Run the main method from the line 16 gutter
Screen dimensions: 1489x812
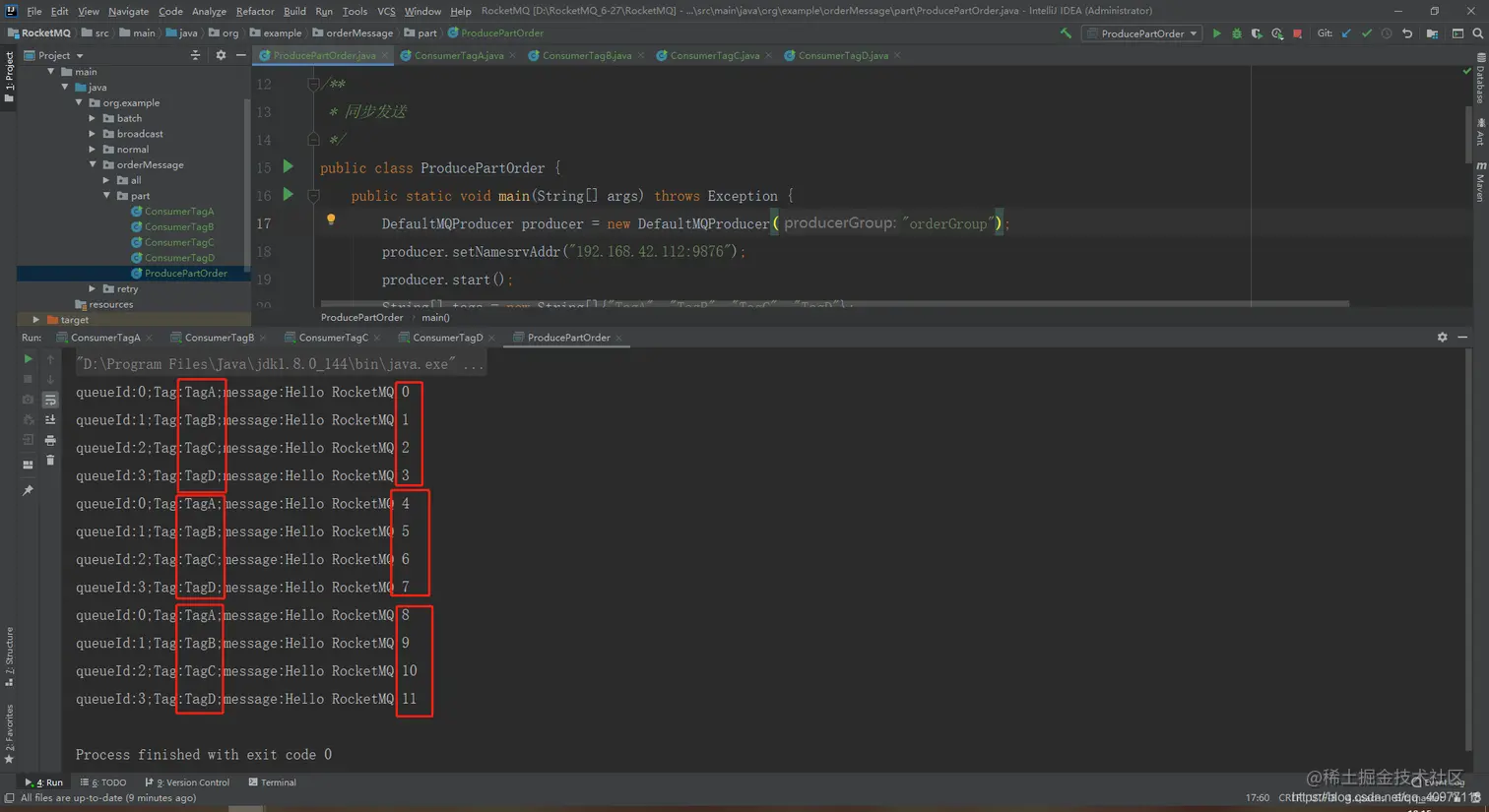(289, 195)
